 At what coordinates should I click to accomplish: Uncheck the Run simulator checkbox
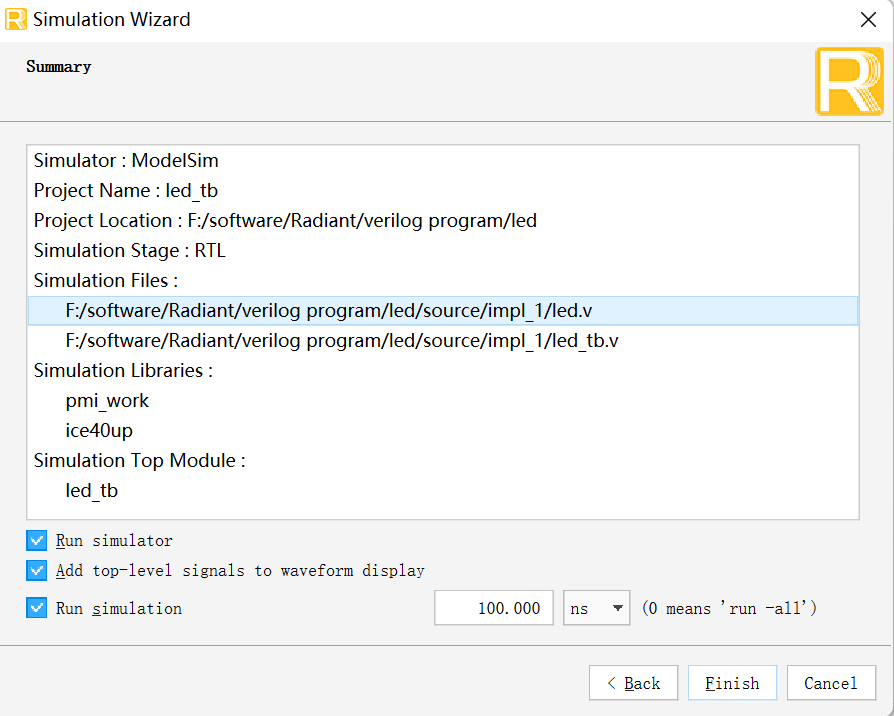click(x=36, y=540)
